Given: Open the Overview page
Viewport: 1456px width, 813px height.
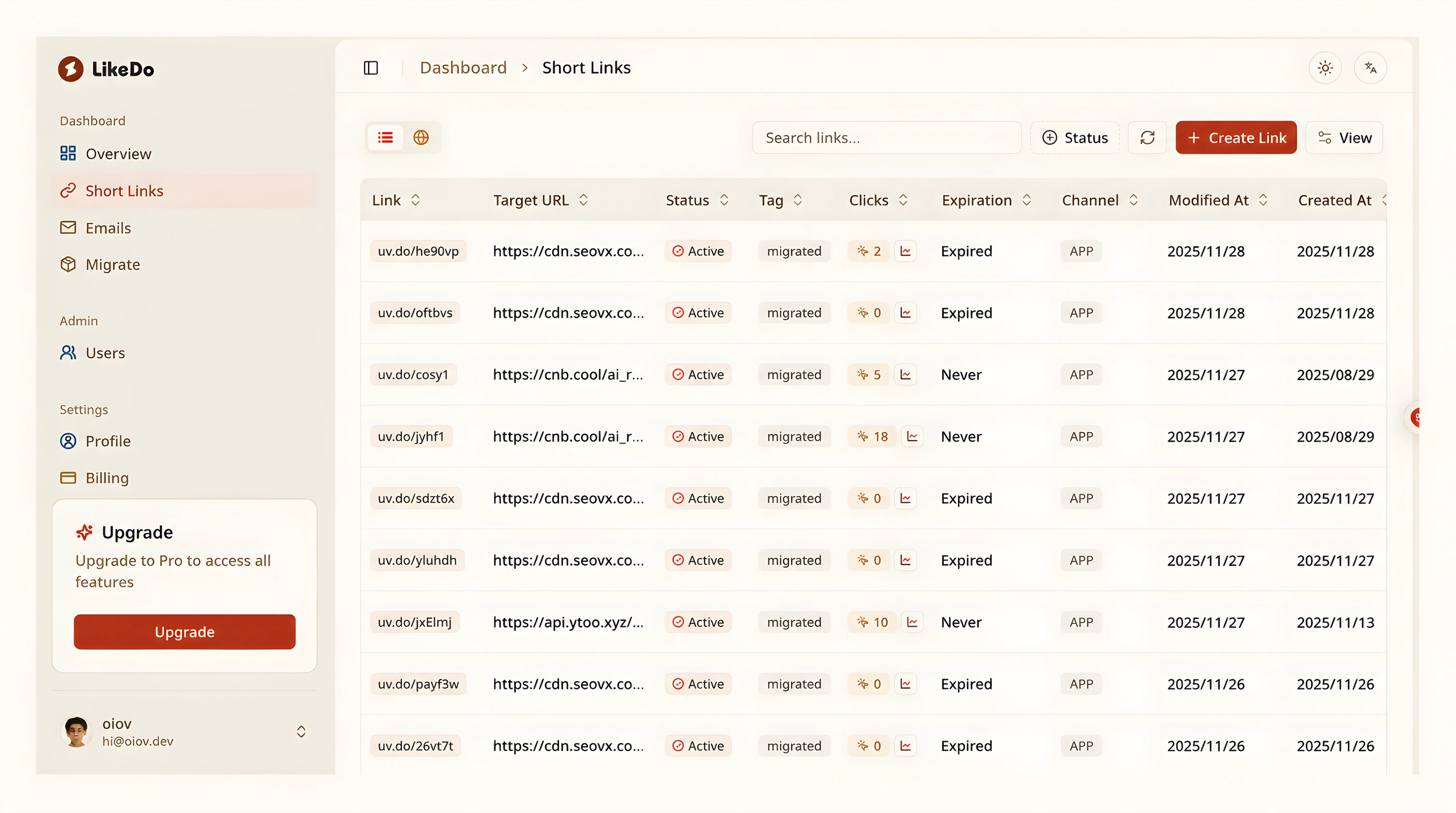Looking at the screenshot, I should coord(184,154).
